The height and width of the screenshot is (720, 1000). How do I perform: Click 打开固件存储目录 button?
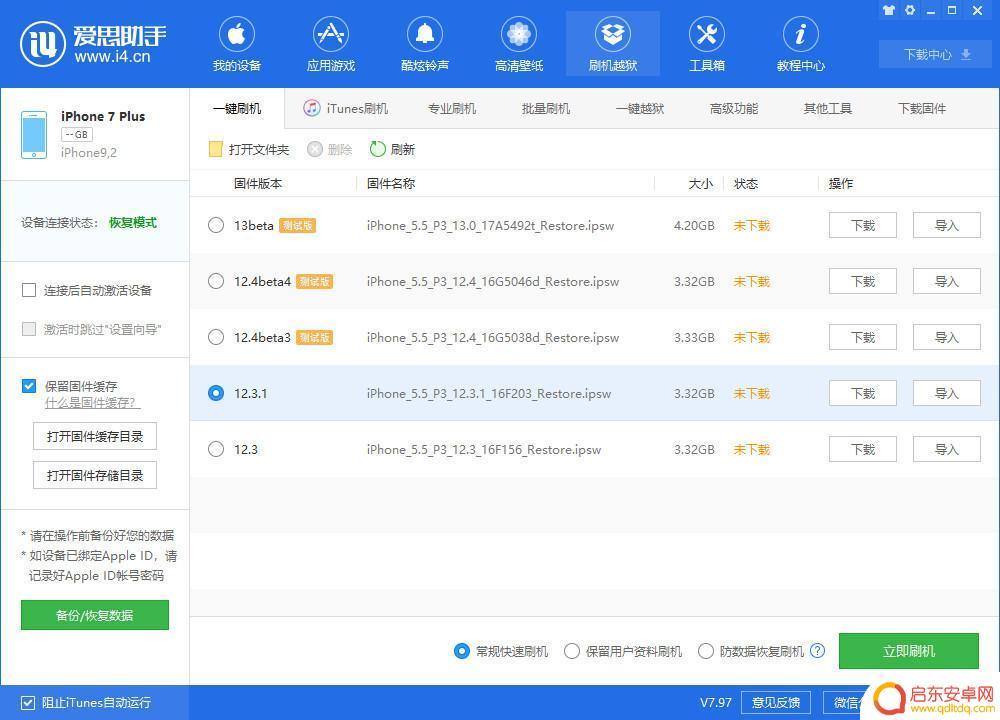click(95, 475)
